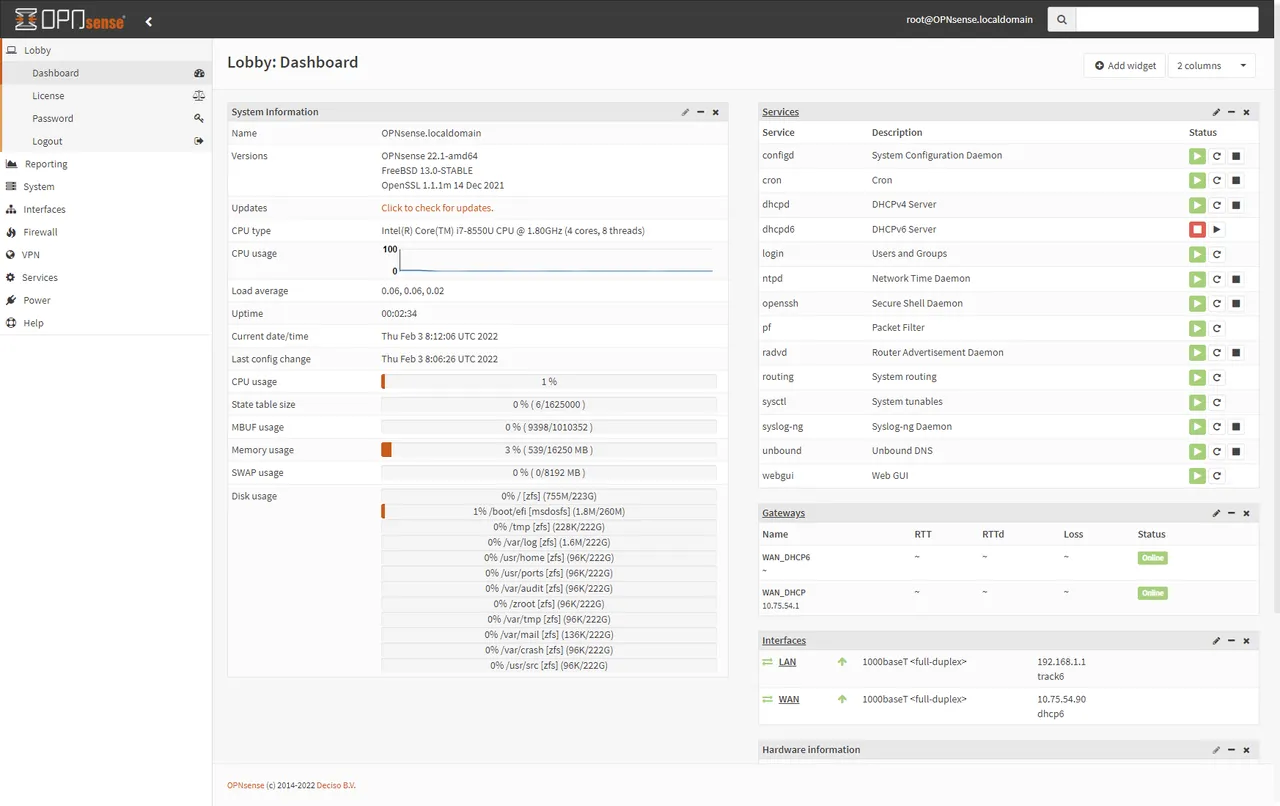Expand the Firewall menu
Image resolution: width=1280 pixels, height=806 pixels.
pyautogui.click(x=106, y=232)
